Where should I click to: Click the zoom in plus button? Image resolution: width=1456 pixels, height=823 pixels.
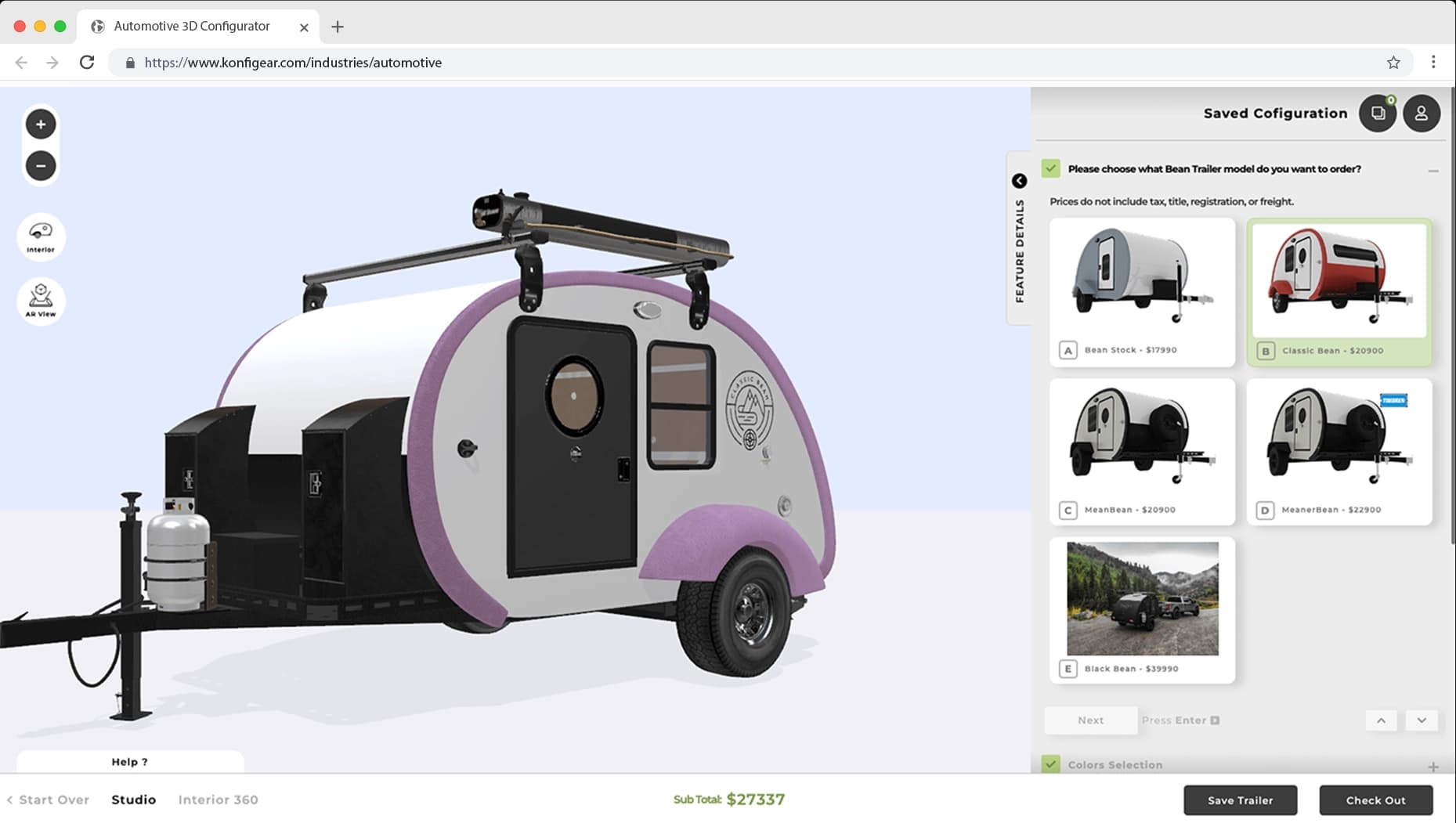[x=41, y=125]
